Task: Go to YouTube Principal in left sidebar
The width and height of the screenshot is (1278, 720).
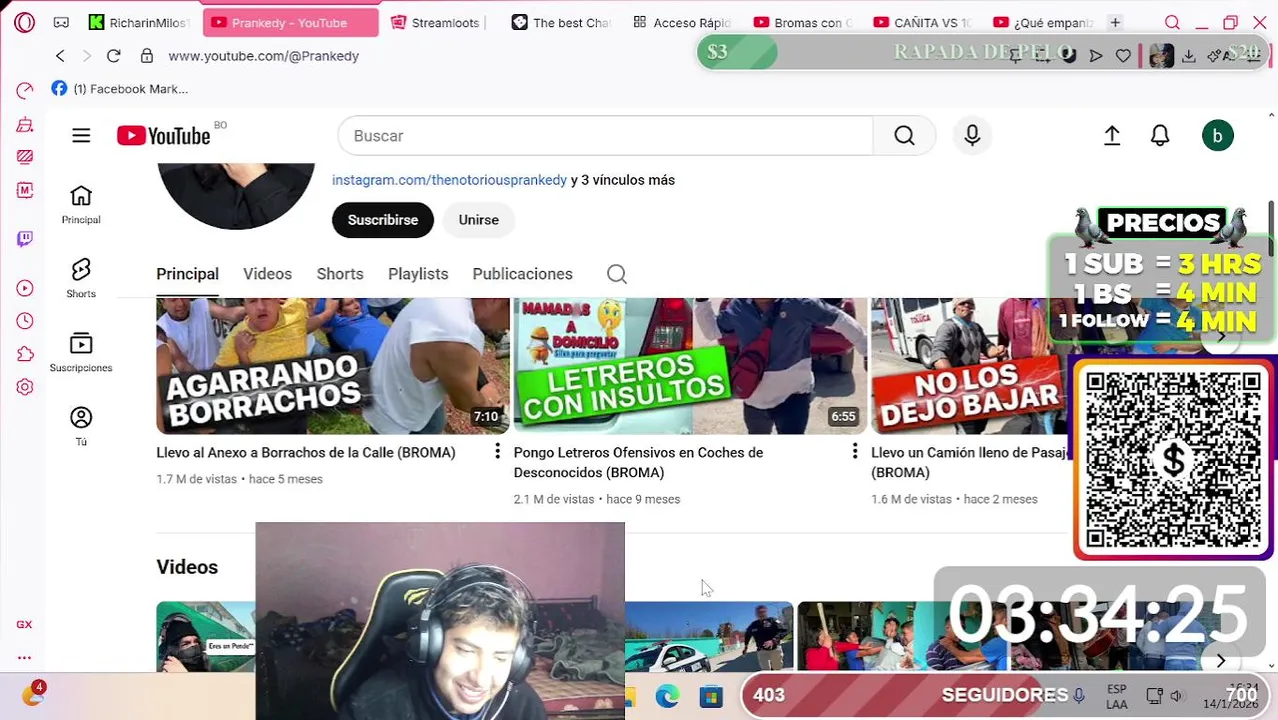Action: [x=81, y=204]
